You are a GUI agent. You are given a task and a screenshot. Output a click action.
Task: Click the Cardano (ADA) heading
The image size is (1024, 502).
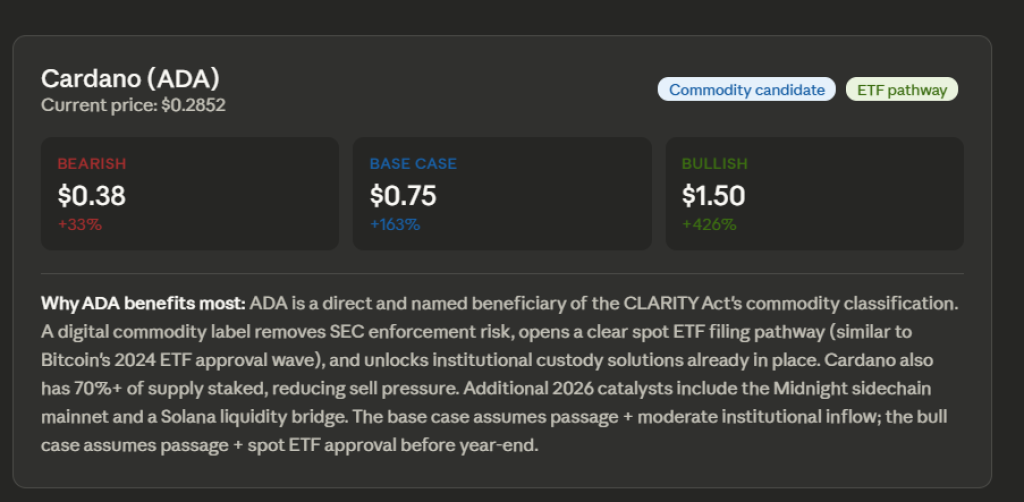pyautogui.click(x=130, y=79)
